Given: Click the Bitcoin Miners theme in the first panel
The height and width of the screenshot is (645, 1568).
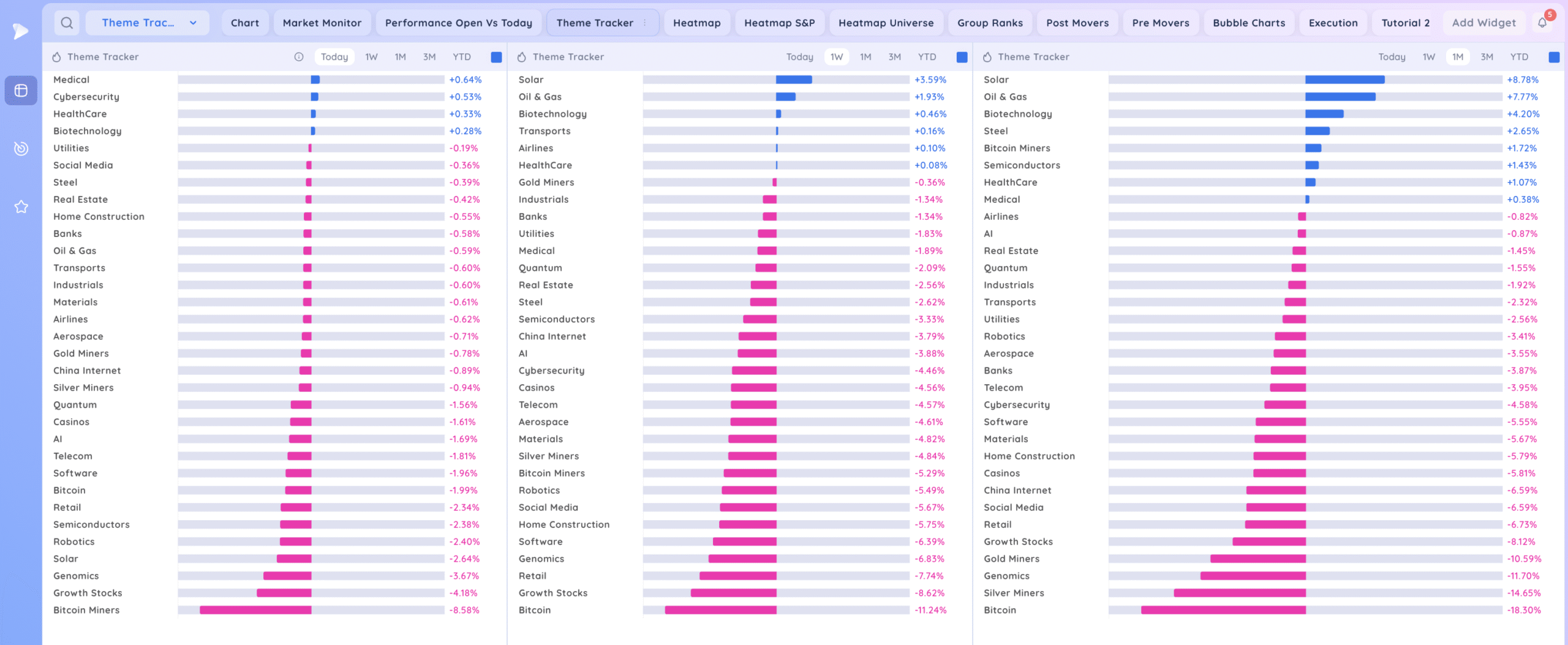Looking at the screenshot, I should click(86, 610).
